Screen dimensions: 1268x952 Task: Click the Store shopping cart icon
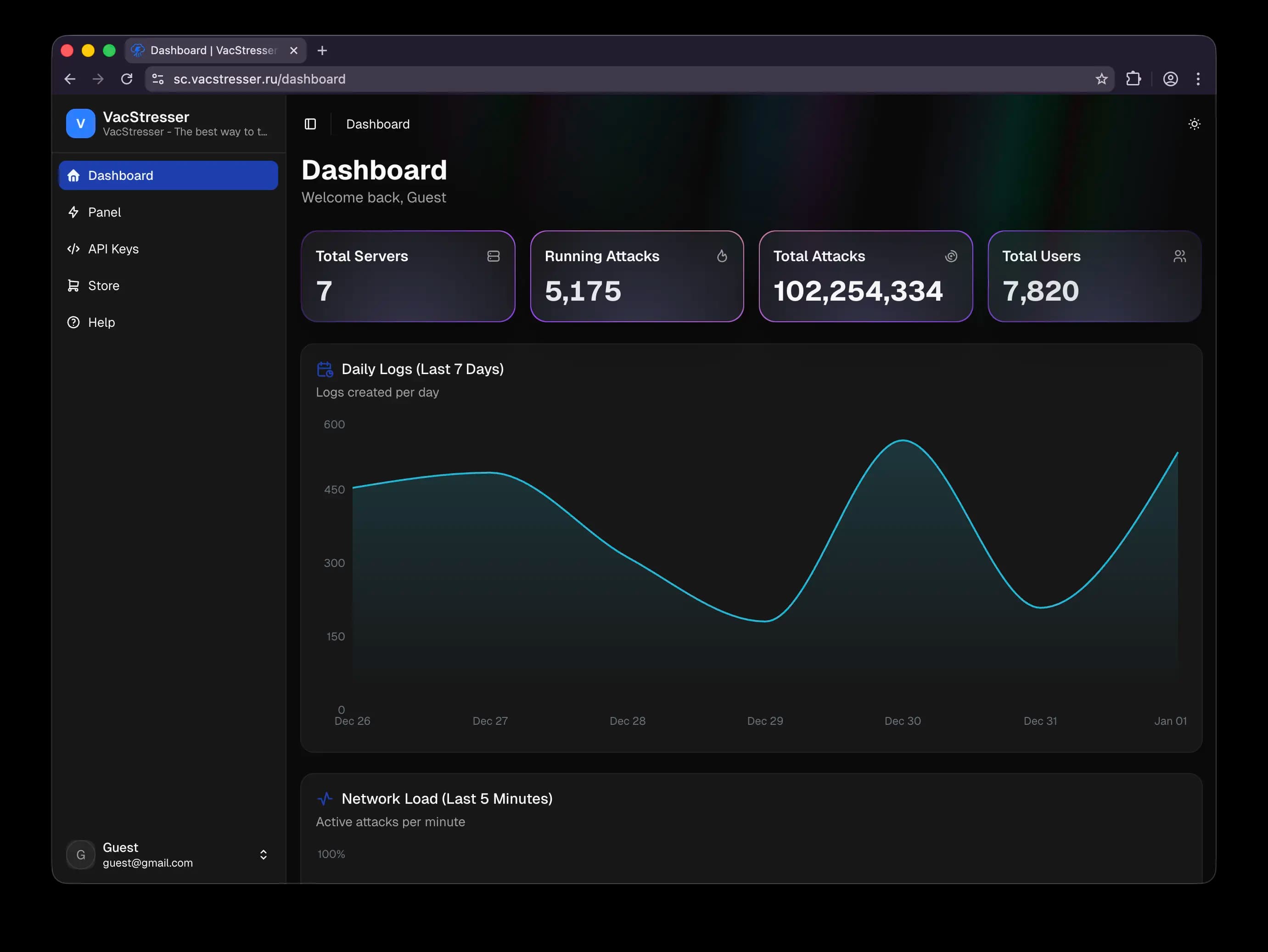(x=73, y=286)
